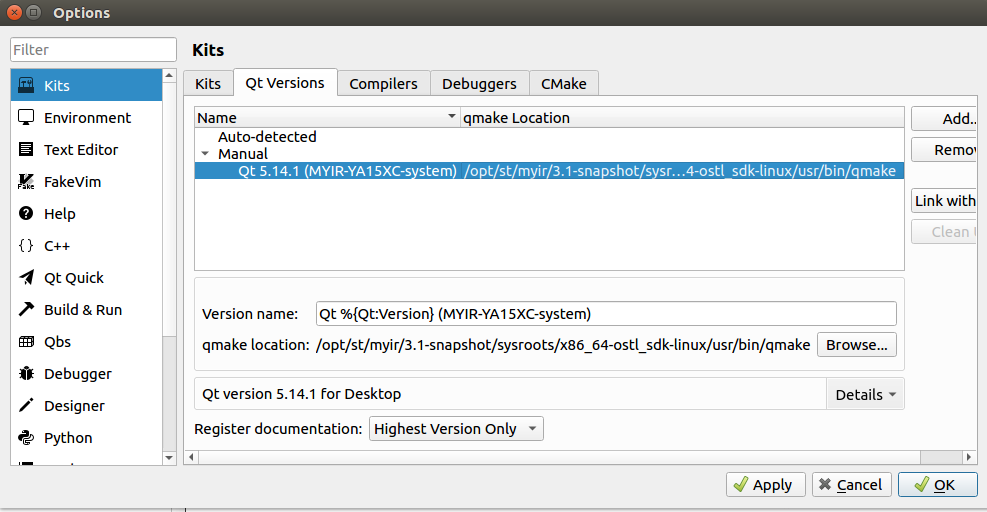
Task: Open C++ settings braces icon
Action: (x=27, y=246)
